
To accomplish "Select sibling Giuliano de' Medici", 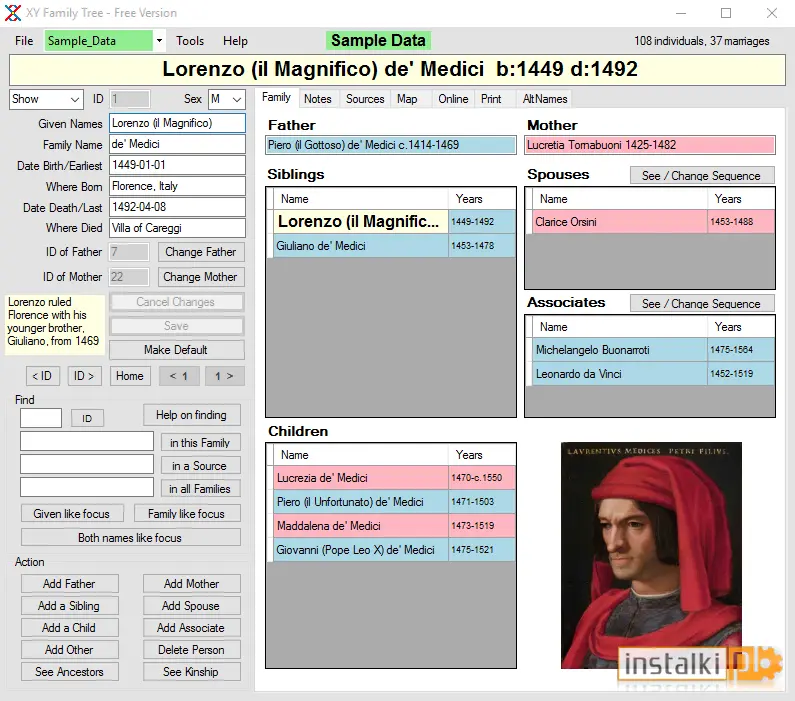I will (394, 246).
